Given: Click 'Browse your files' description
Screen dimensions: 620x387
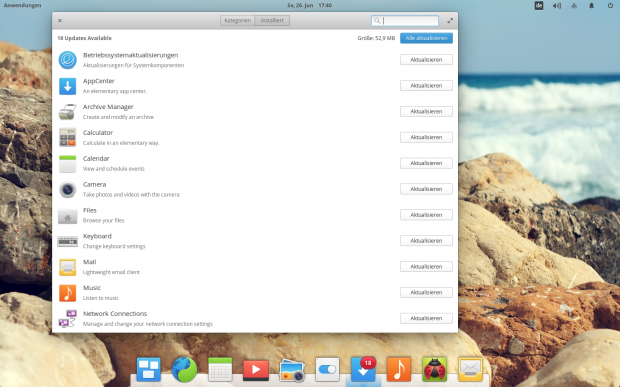Looking at the screenshot, I should 104,221.
